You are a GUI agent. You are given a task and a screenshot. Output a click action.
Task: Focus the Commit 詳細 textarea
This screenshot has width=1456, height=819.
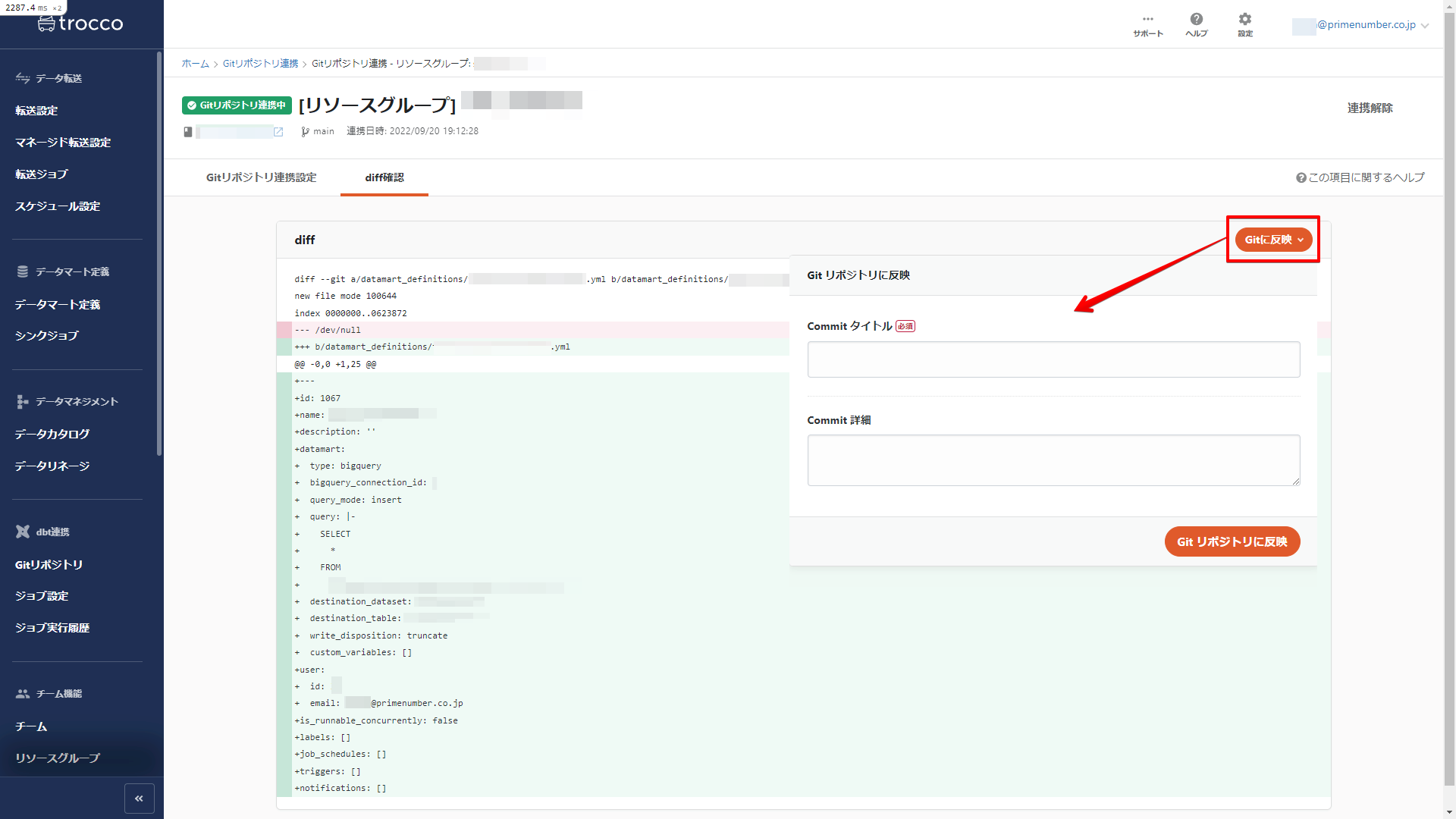pos(1053,460)
